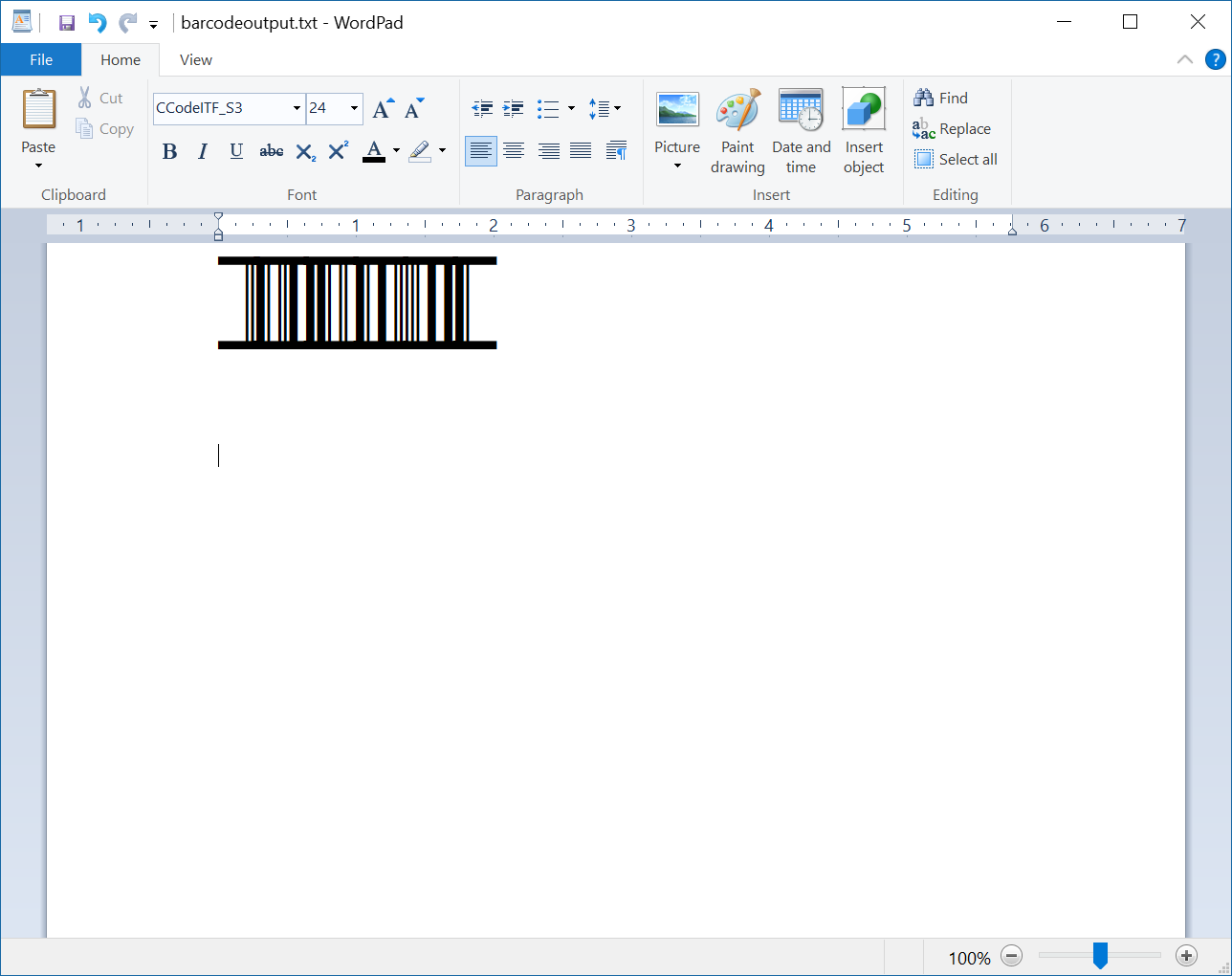Open the highlight color dropdown
This screenshot has width=1232, height=976.
(x=442, y=151)
